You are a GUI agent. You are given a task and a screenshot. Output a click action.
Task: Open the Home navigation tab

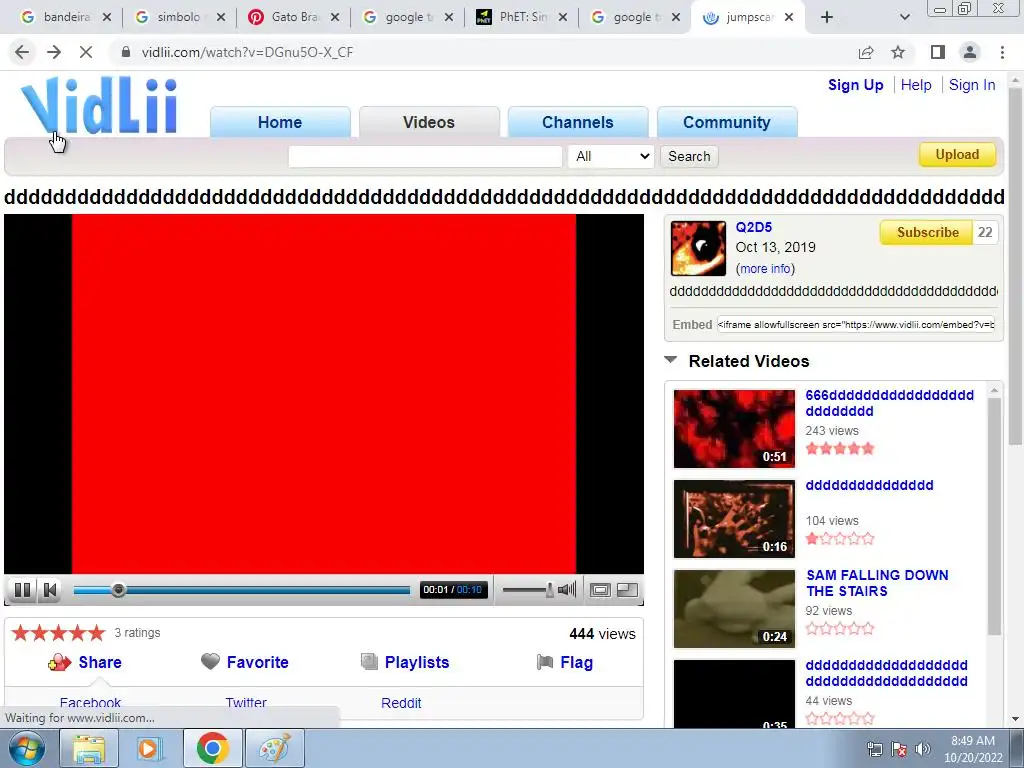click(x=280, y=122)
